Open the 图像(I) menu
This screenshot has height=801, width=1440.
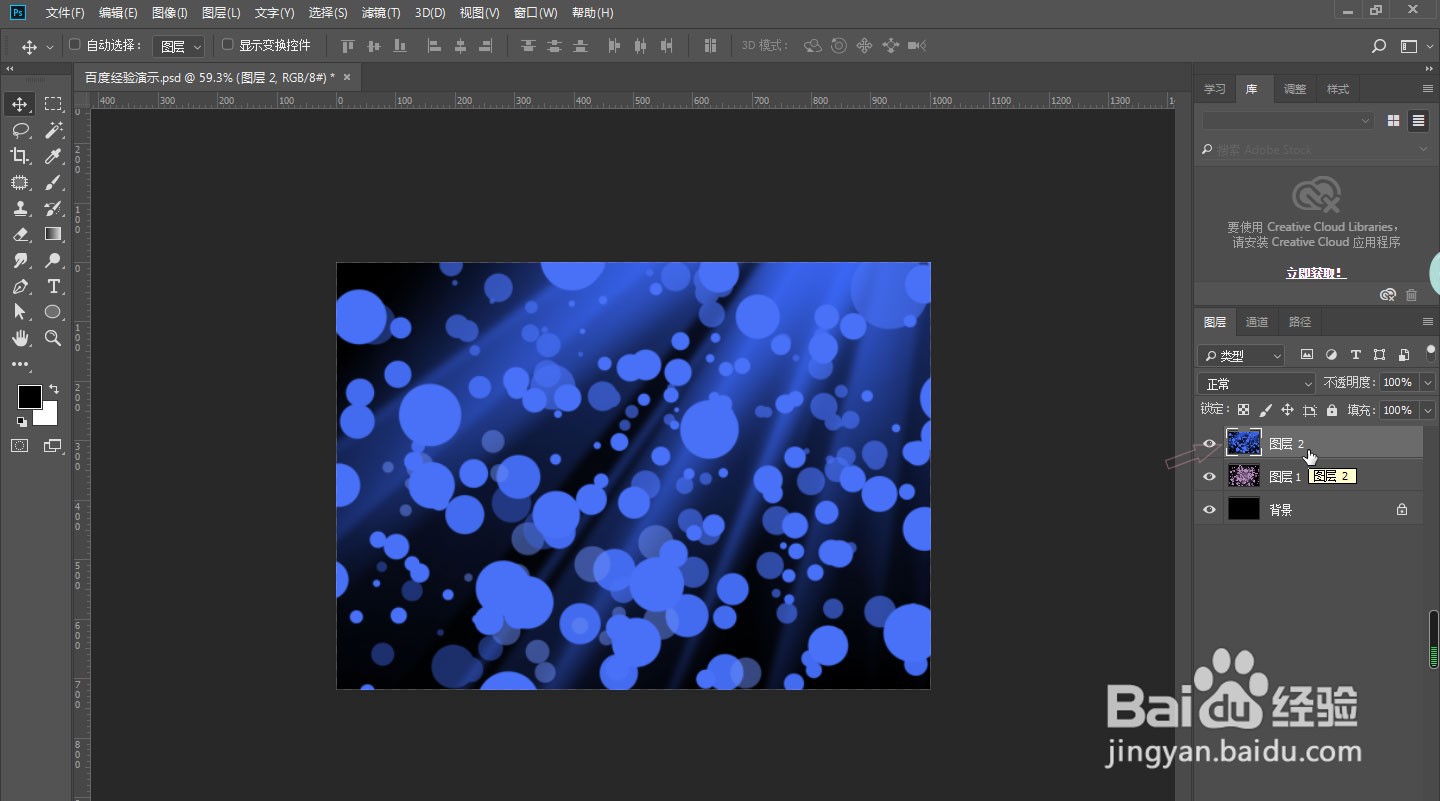pyautogui.click(x=170, y=13)
